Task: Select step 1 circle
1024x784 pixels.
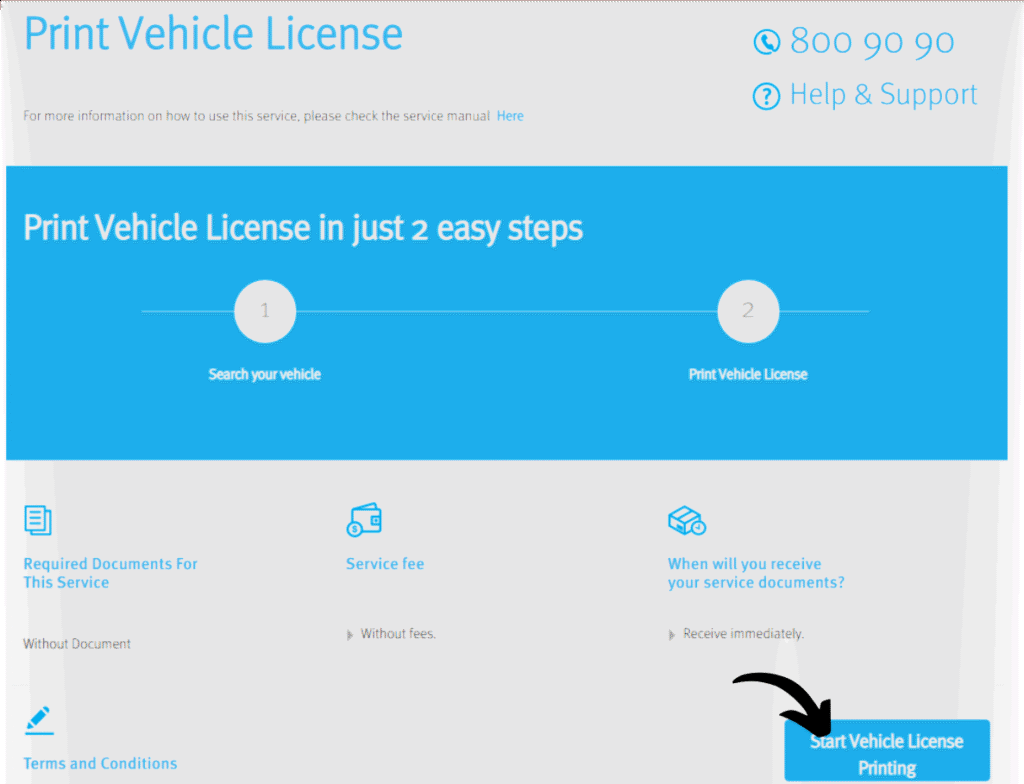Action: (265, 311)
